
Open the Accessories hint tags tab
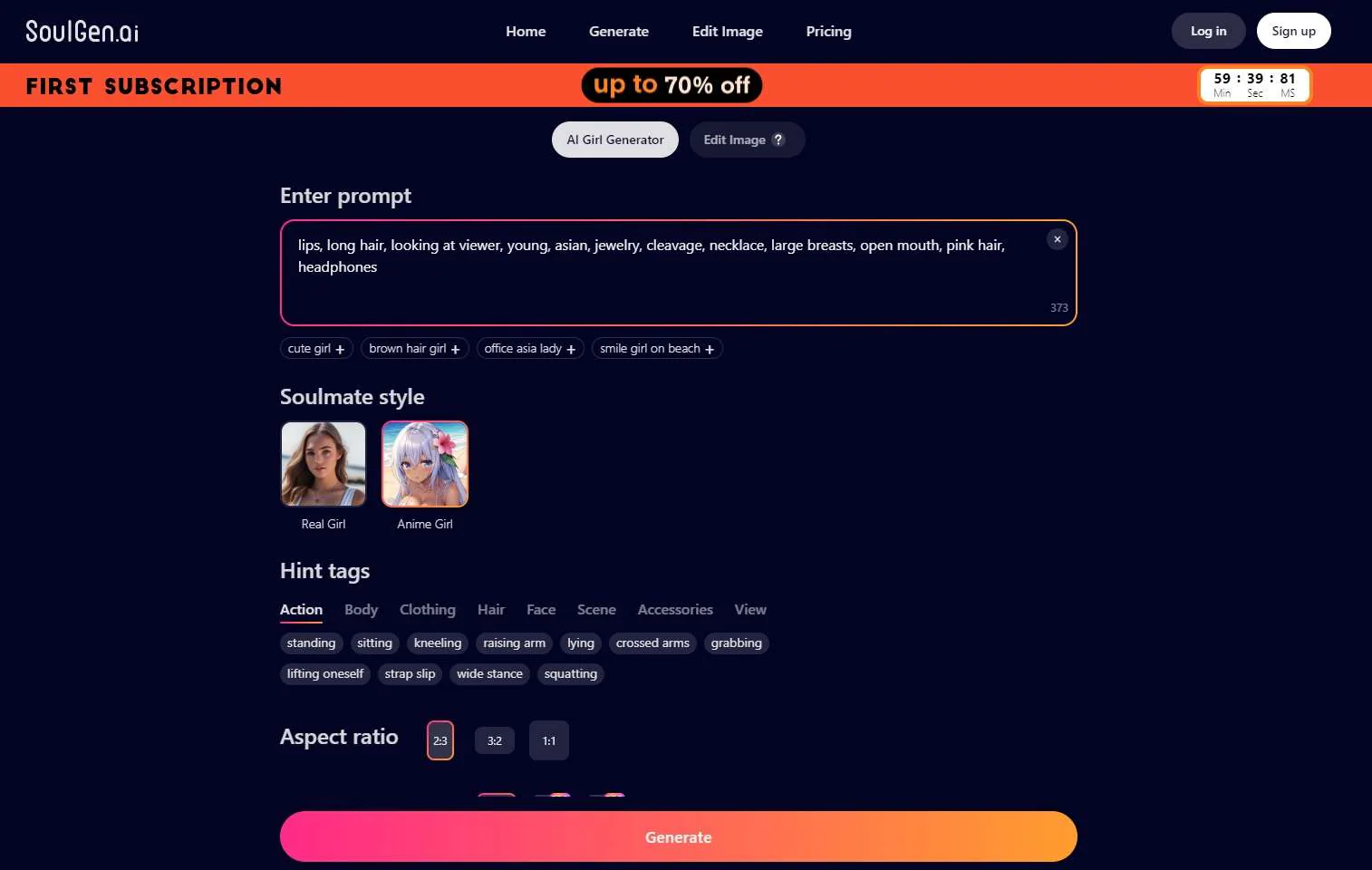pos(675,610)
